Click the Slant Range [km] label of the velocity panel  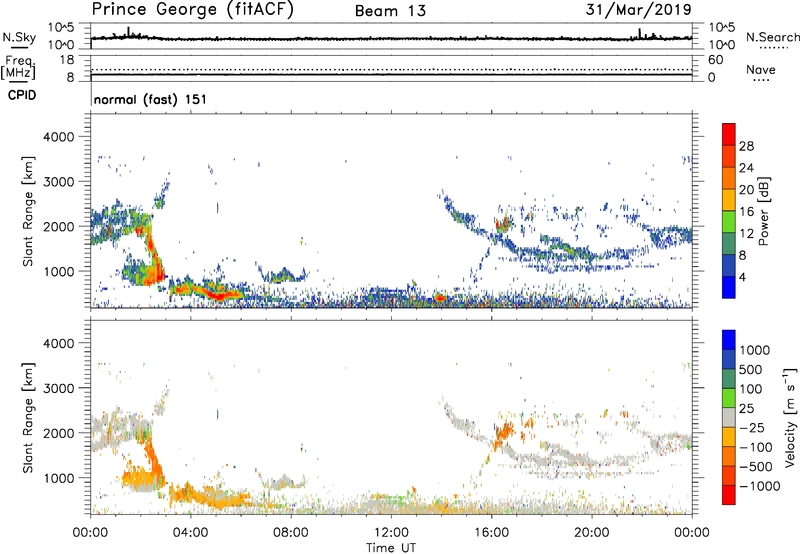[x=28, y=418]
